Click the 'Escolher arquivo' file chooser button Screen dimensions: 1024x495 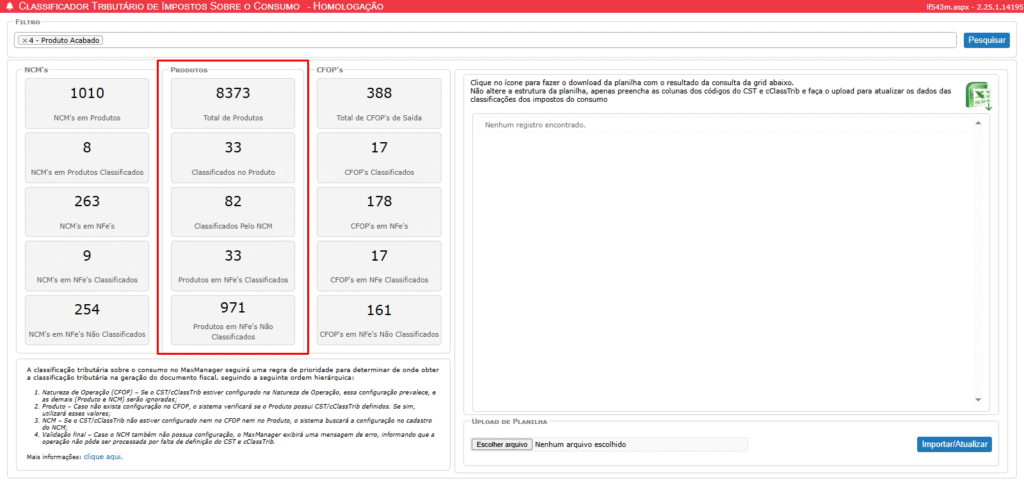[x=501, y=444]
